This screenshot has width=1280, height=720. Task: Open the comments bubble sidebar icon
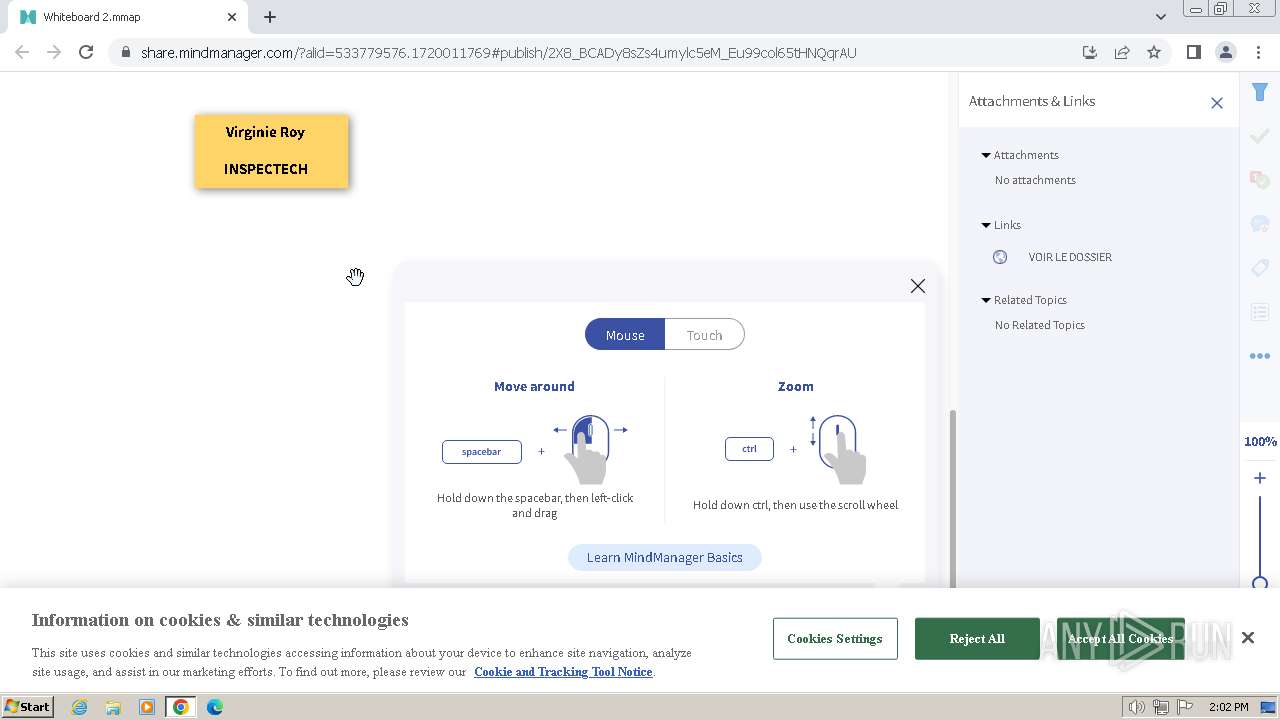[1259, 224]
